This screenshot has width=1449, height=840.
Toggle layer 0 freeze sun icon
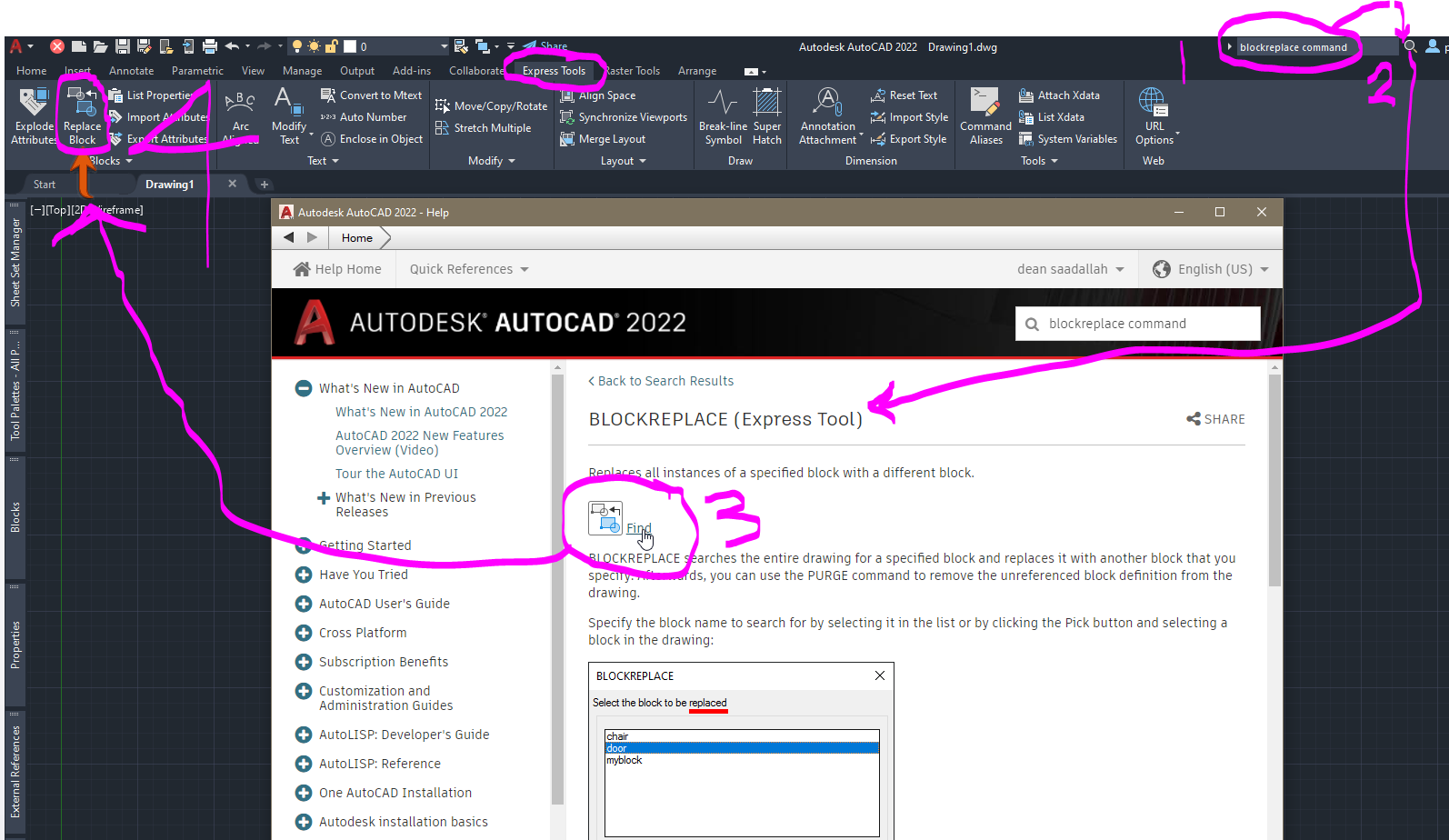click(314, 46)
